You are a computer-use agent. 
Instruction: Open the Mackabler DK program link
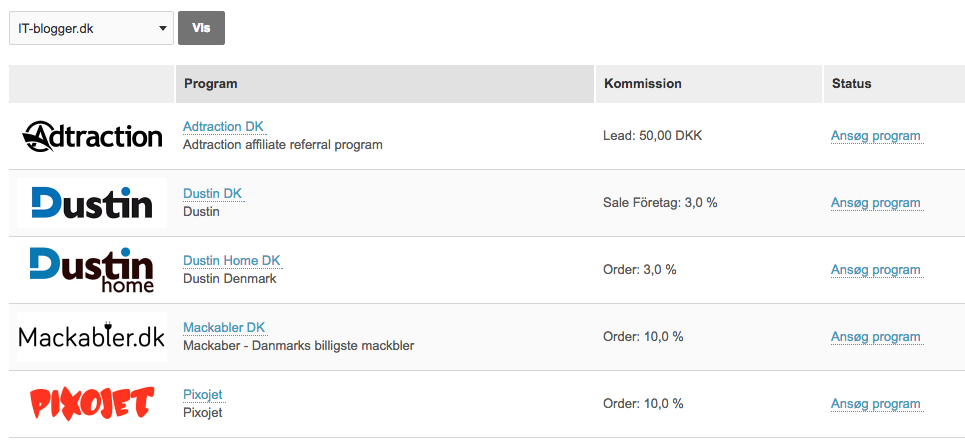coord(224,328)
